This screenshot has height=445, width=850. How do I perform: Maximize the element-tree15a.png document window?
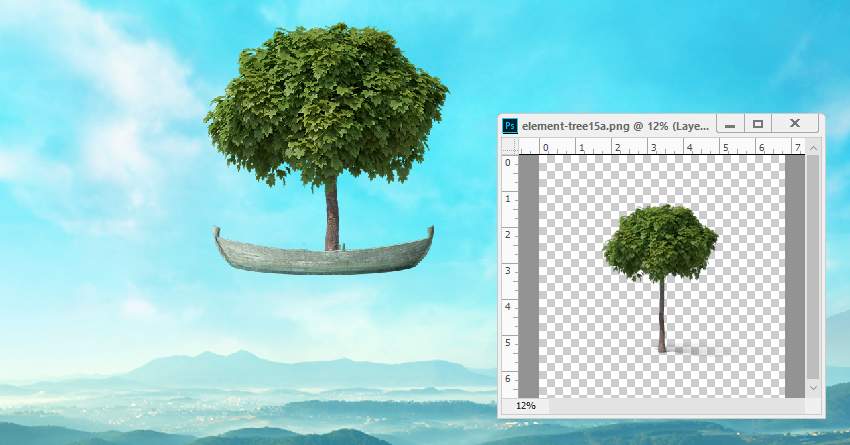[x=758, y=124]
